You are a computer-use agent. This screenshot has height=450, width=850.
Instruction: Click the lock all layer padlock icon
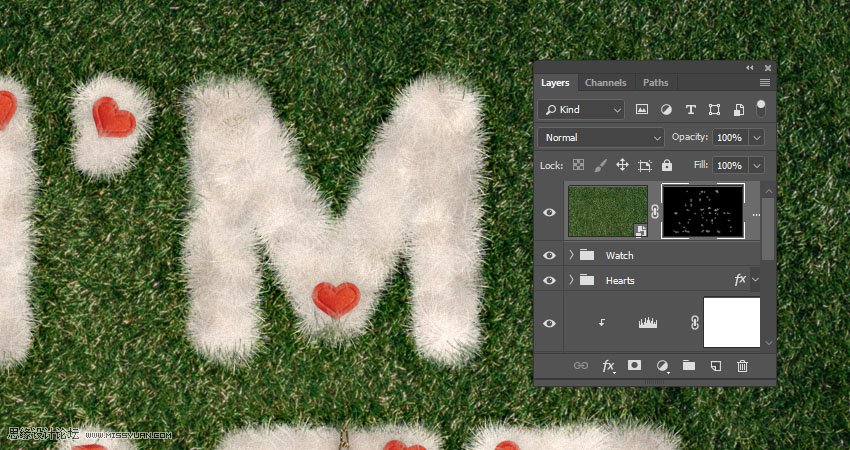tap(667, 165)
